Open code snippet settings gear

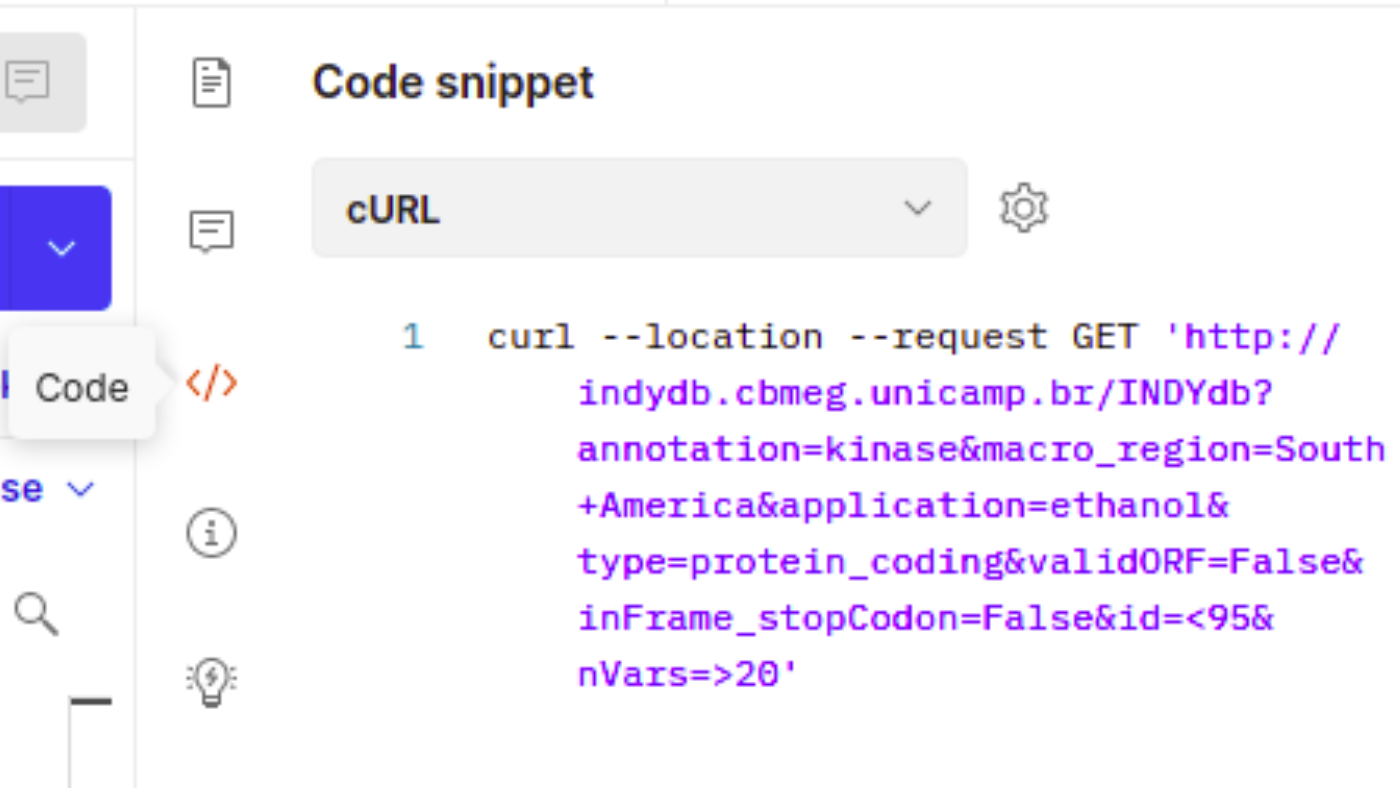[x=1024, y=209]
